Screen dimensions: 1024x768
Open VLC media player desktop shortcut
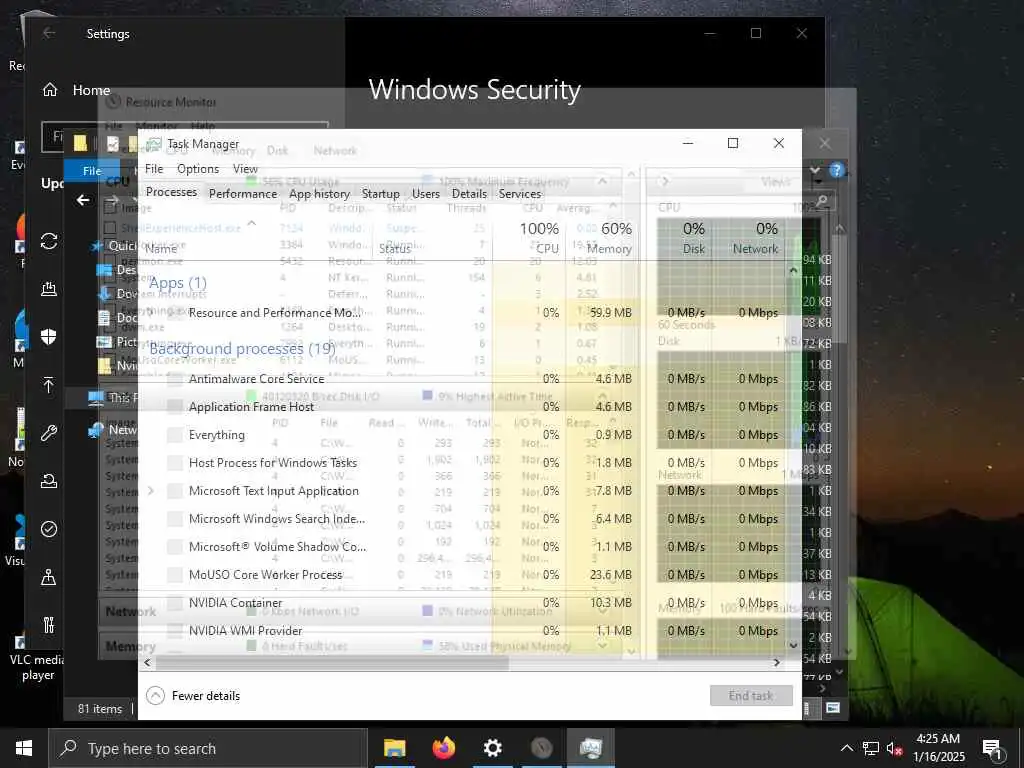point(37,658)
